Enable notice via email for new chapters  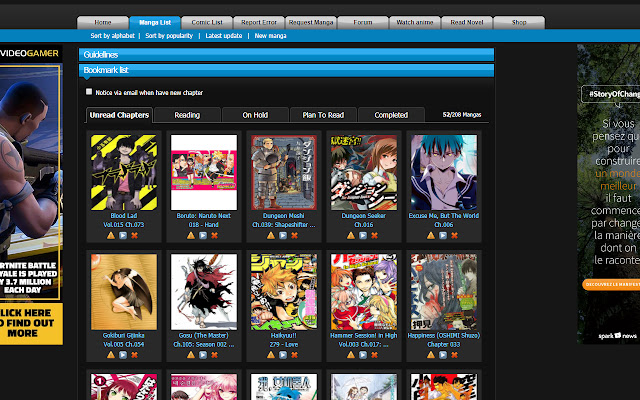(x=89, y=92)
